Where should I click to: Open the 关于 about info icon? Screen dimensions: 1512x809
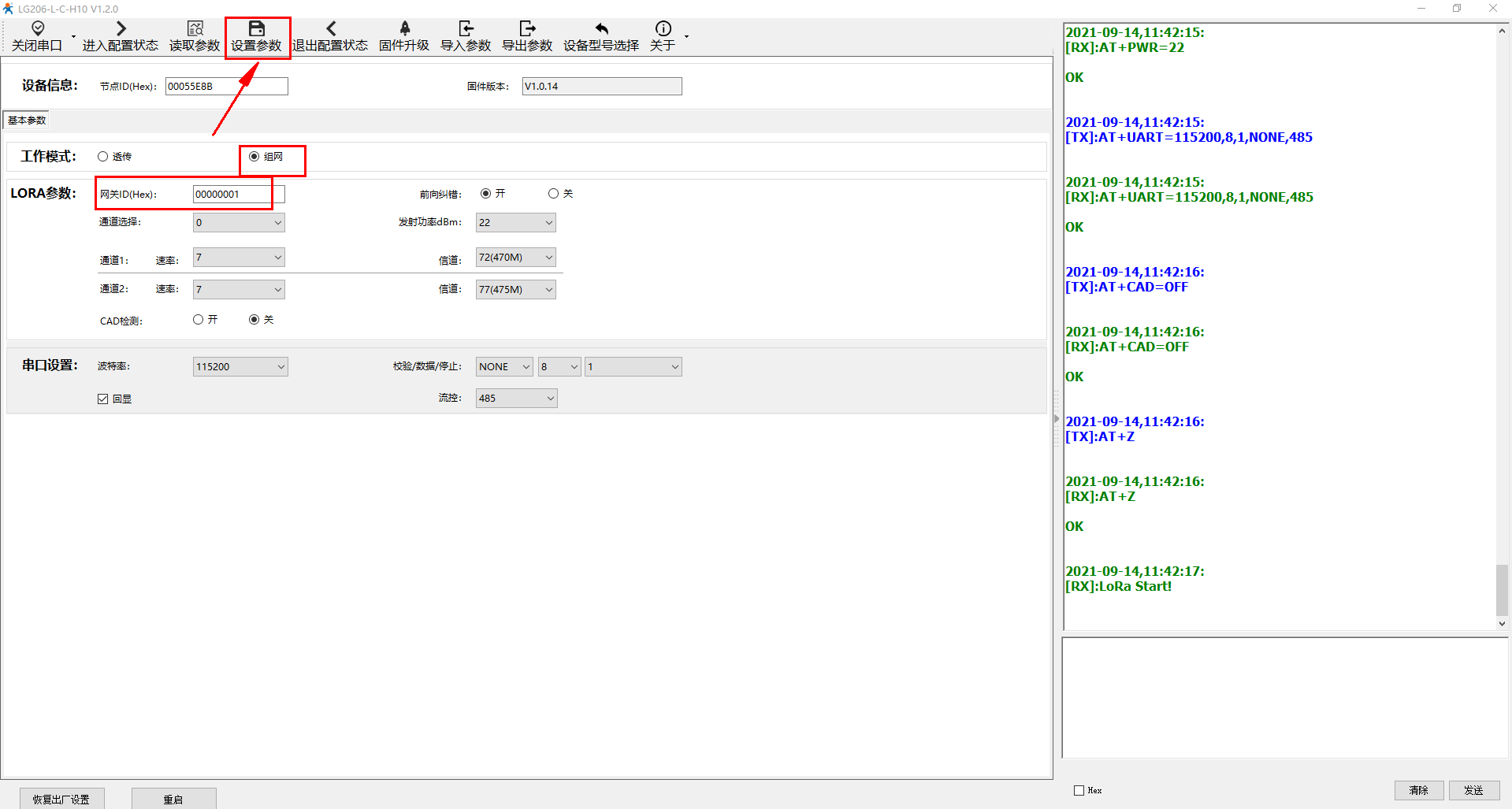click(663, 29)
